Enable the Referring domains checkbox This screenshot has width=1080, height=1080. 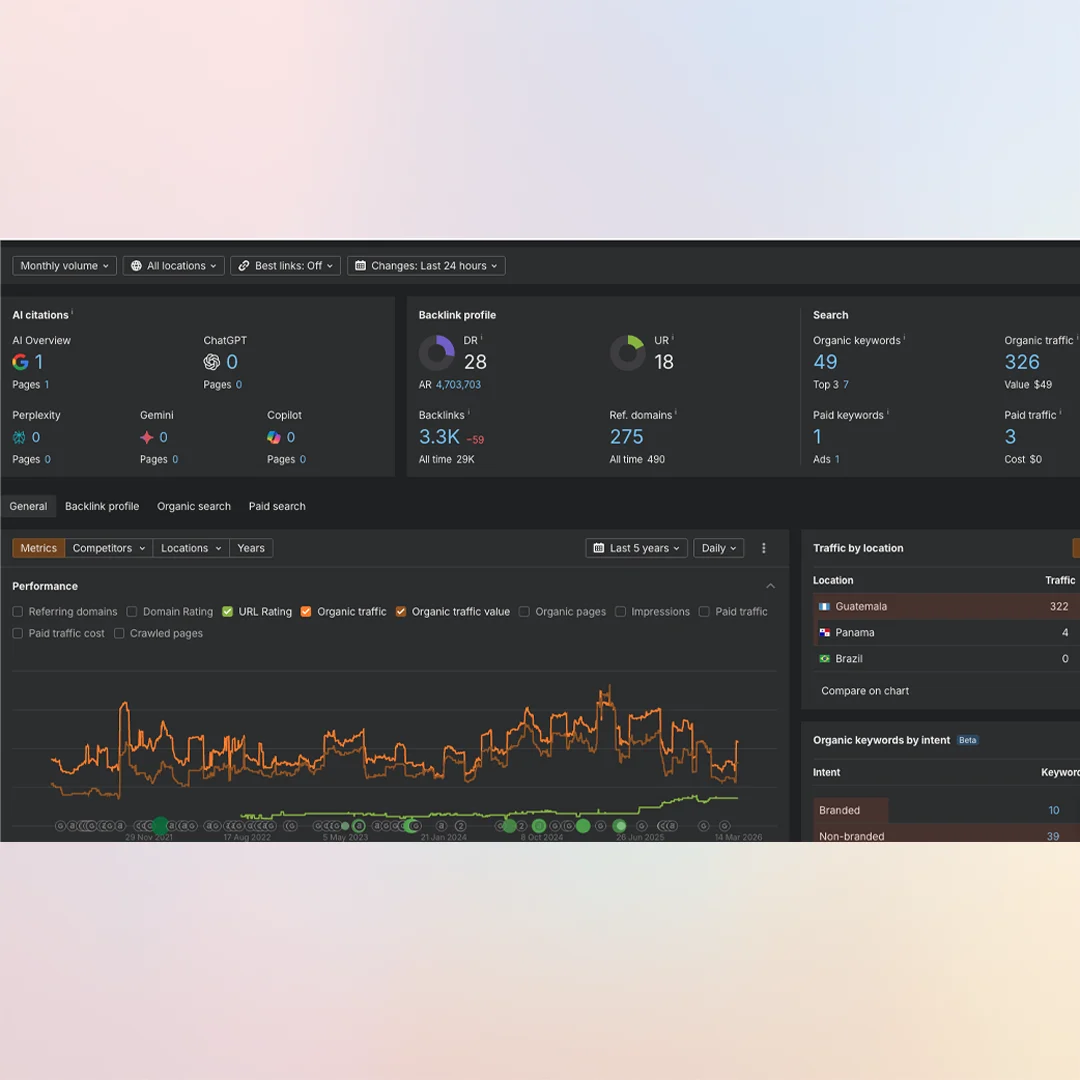18,612
